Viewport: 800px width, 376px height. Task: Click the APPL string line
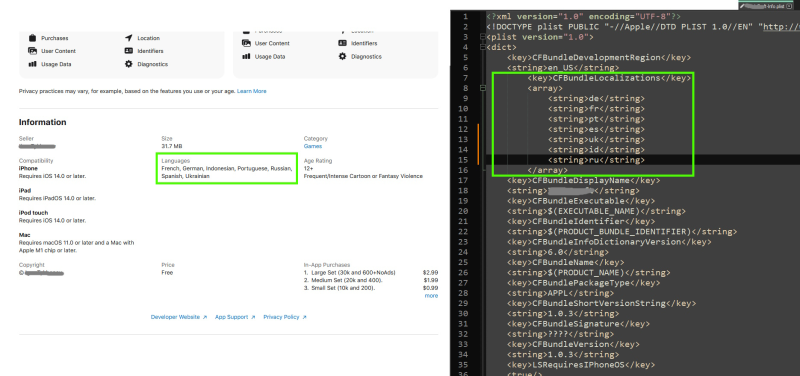pyautogui.click(x=560, y=293)
